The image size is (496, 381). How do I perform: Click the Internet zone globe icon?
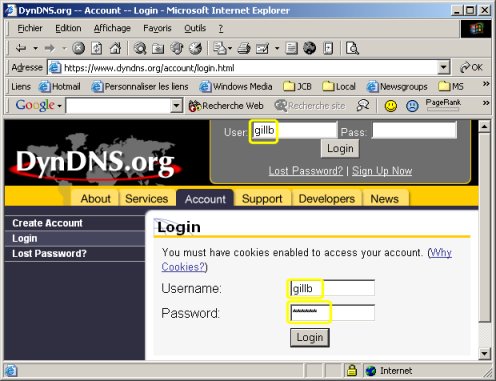pos(371,371)
